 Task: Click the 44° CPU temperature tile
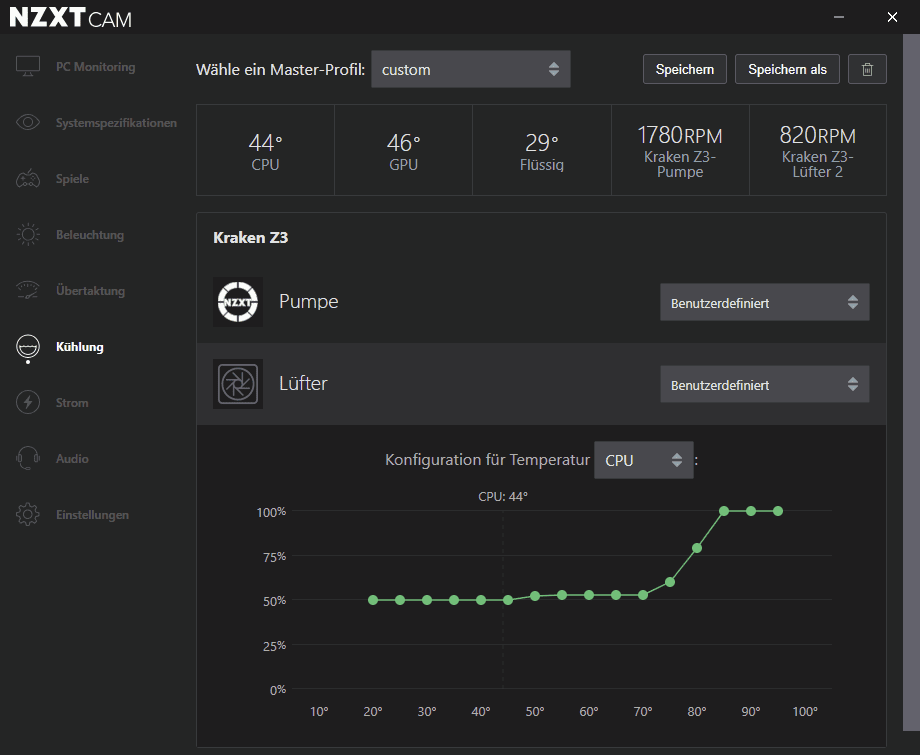coord(265,150)
